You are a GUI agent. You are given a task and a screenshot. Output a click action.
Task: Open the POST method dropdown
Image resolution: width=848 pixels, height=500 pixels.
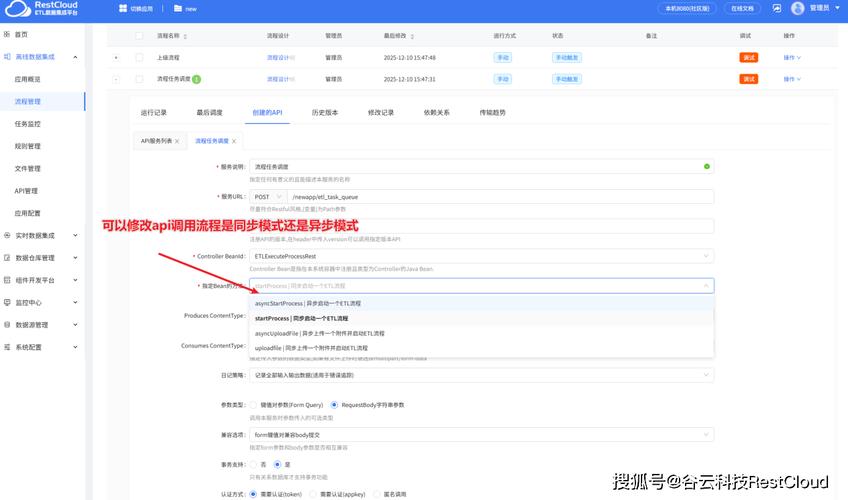pos(267,197)
